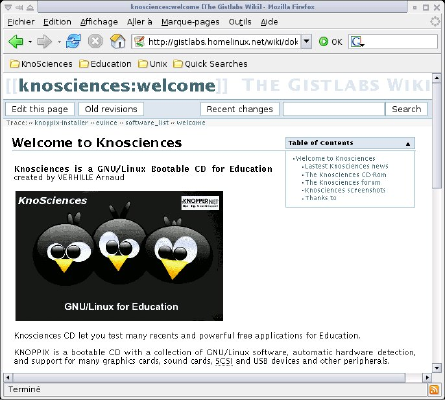Viewport: 445px width, 400px height.
Task: Reload the page with the blue refresh icon
Action: pyautogui.click(x=73, y=41)
